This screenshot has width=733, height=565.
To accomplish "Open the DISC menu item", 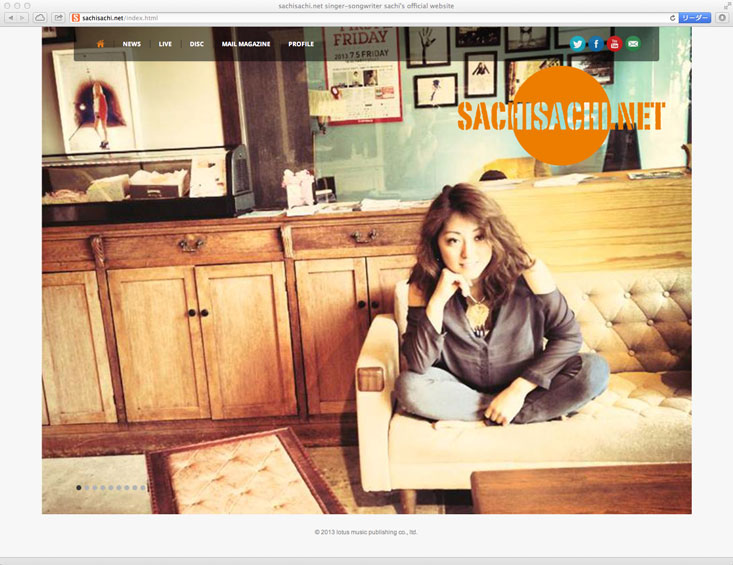I will click(x=196, y=44).
